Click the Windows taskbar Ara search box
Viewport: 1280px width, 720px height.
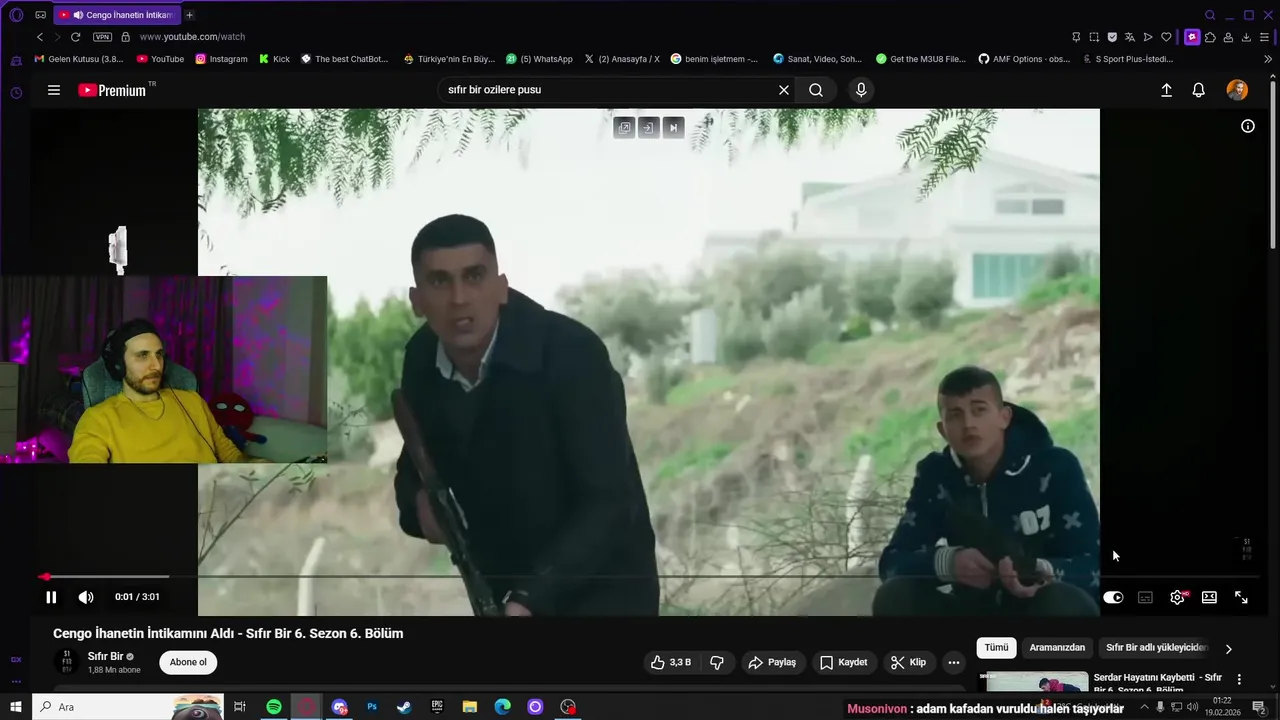[x=128, y=707]
